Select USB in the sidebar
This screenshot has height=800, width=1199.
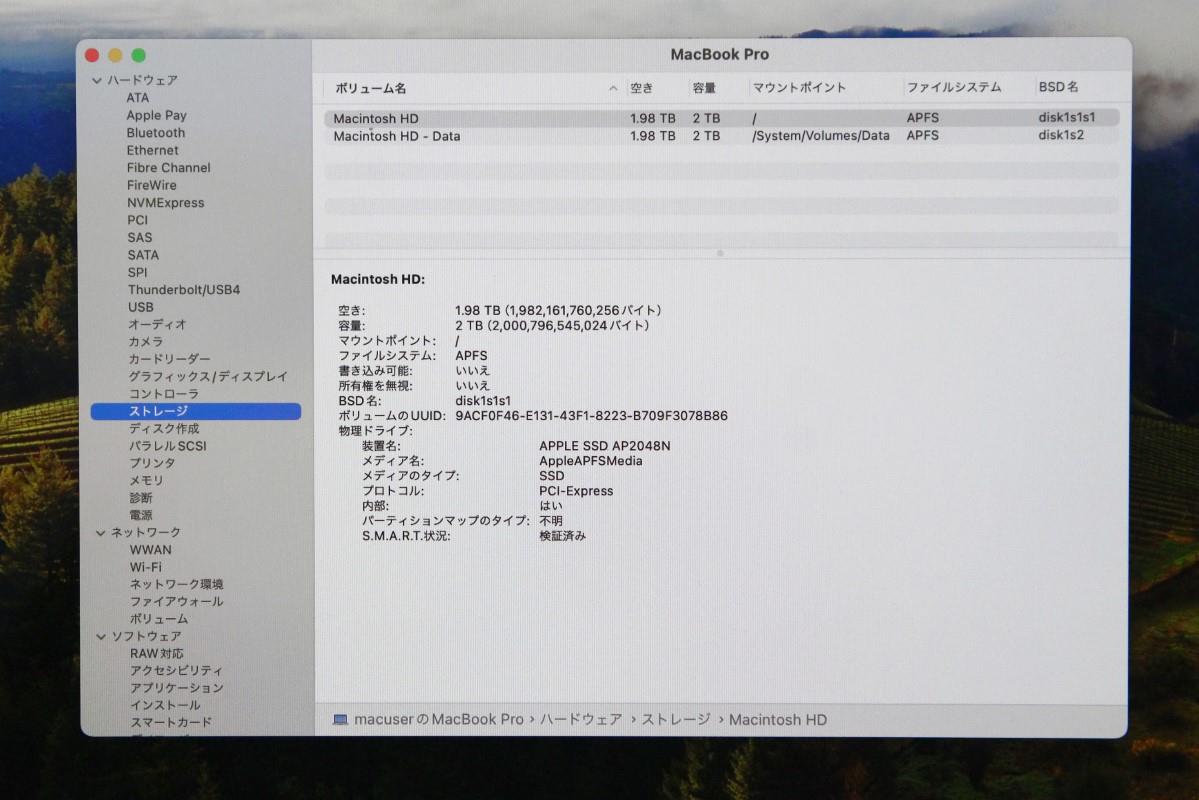click(141, 307)
